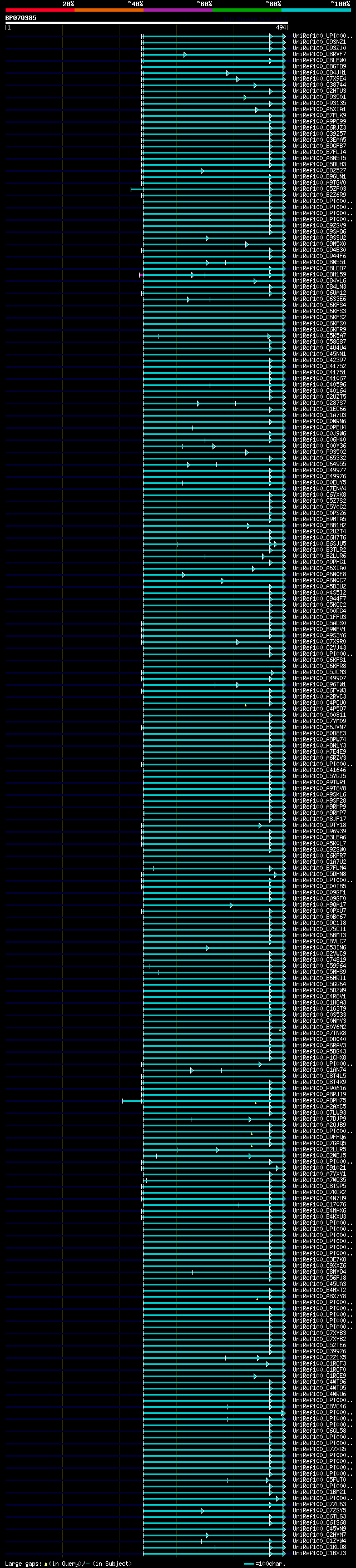
Task: Click the UniRef100_A6XIA1 label
Action: click(x=319, y=110)
